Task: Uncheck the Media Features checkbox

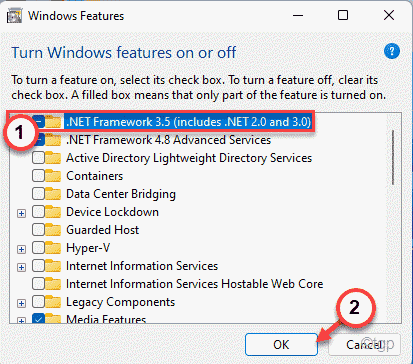Action: pyautogui.click(x=38, y=319)
